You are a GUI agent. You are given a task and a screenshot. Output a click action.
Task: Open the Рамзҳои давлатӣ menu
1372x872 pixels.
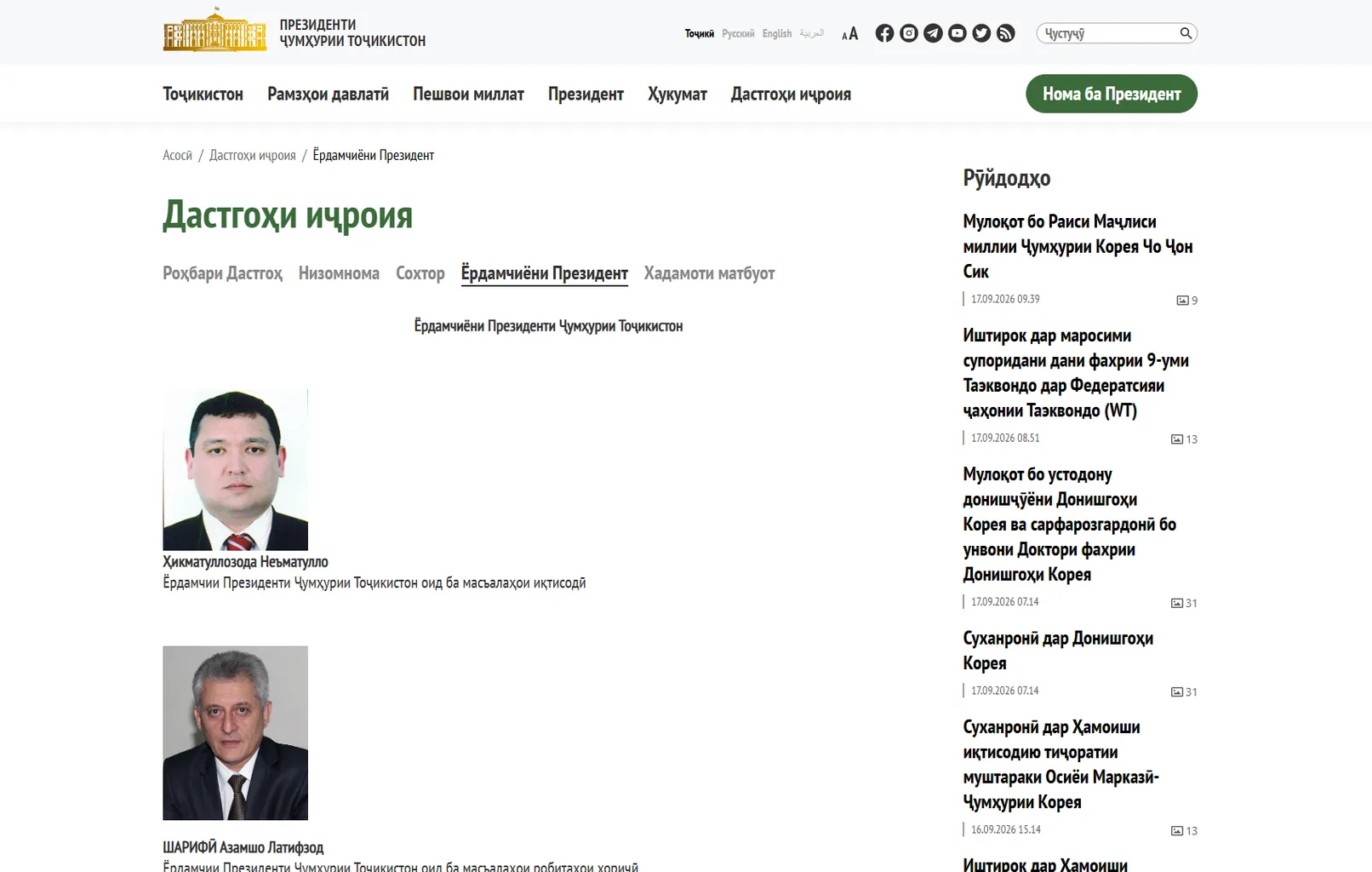[x=328, y=94]
